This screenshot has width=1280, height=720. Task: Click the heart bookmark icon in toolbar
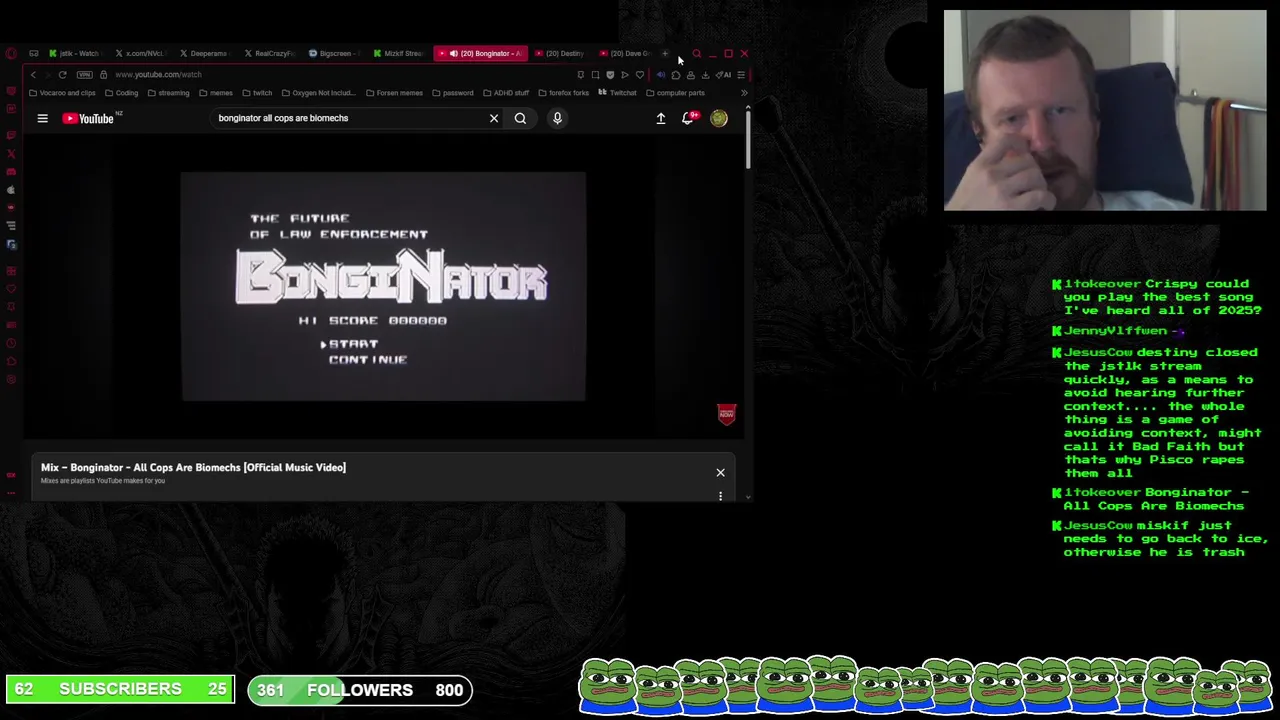tap(640, 75)
